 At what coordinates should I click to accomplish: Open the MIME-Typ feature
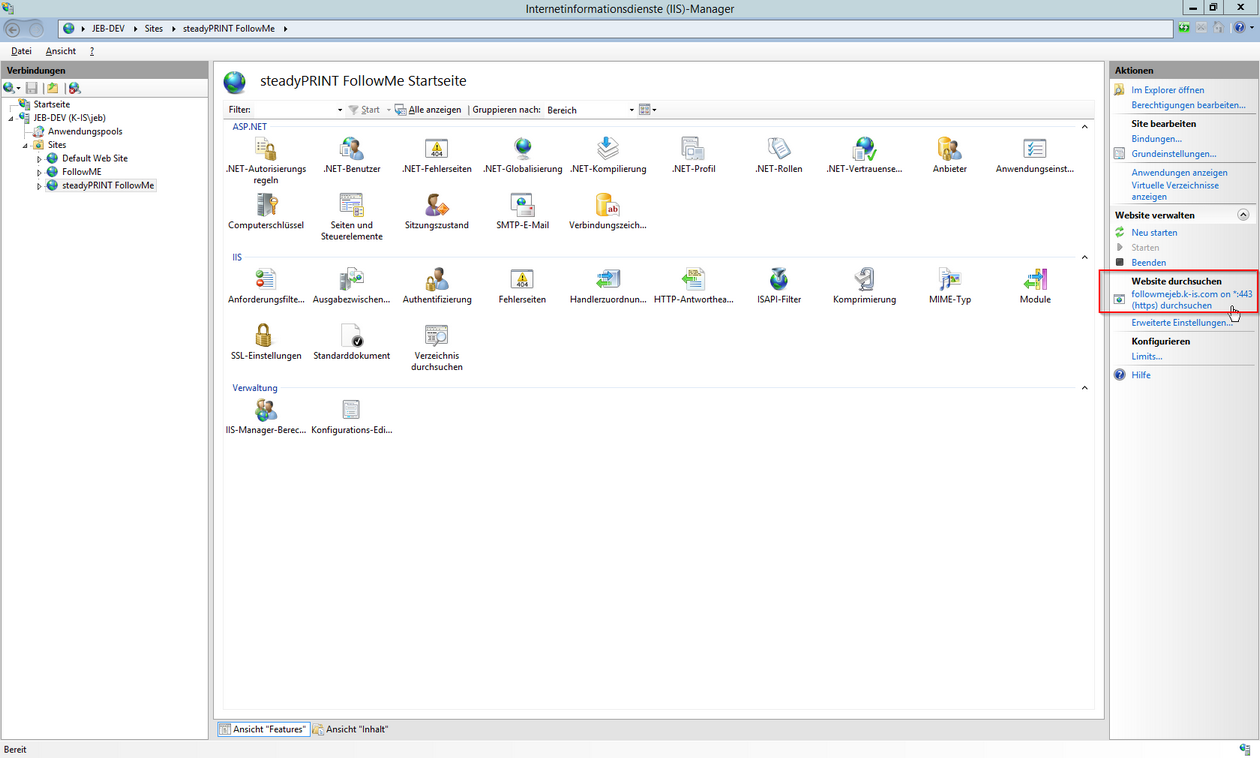pos(949,287)
